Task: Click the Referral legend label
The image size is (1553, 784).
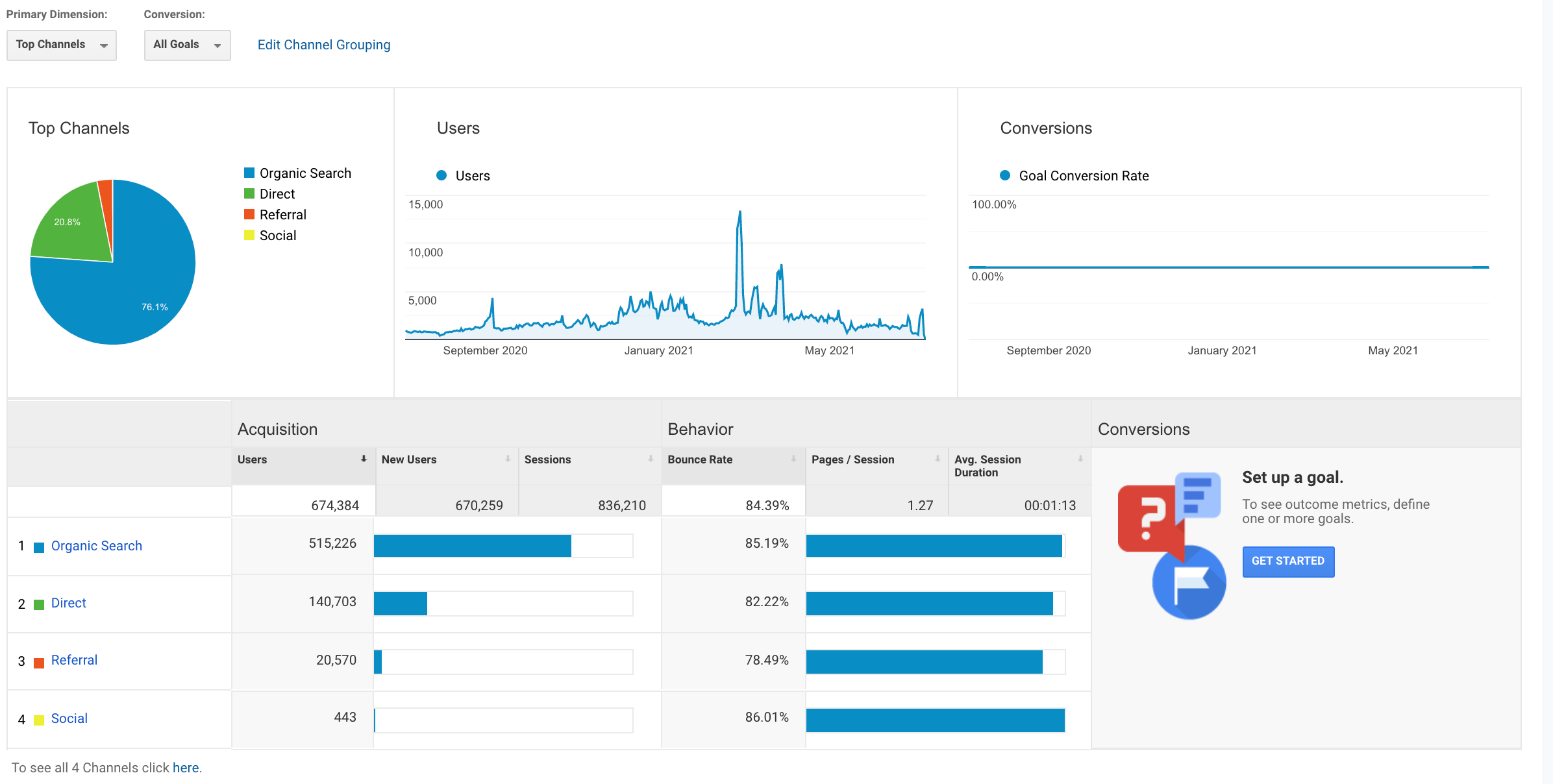Action: (283, 215)
